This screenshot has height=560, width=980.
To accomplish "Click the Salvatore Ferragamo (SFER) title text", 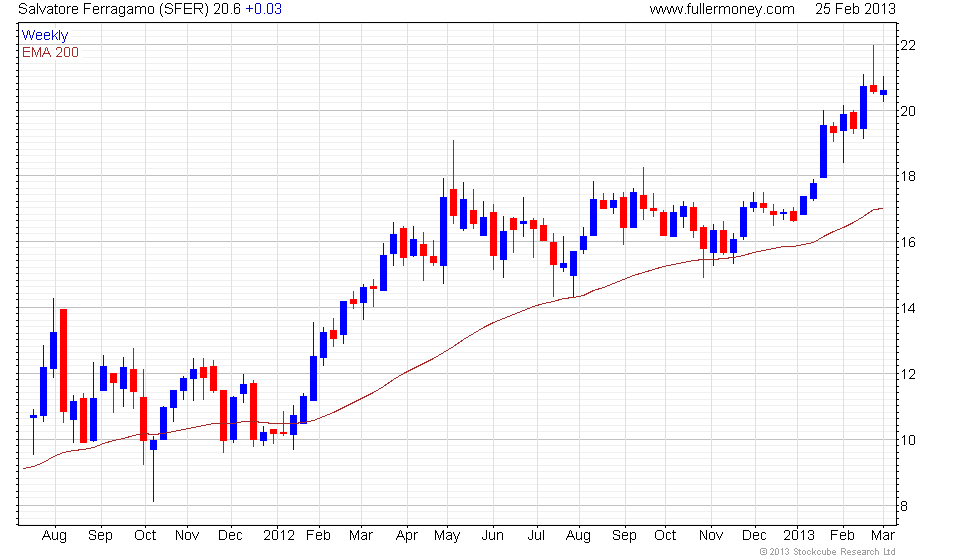I will (x=114, y=9).
